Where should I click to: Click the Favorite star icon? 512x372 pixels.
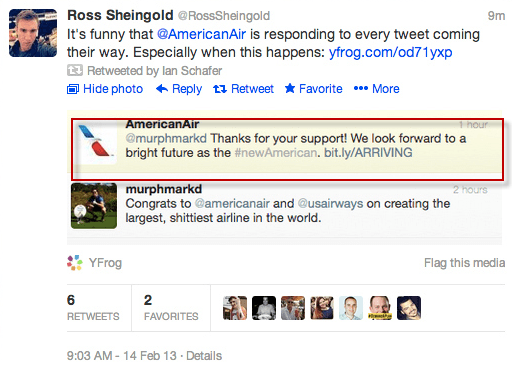click(290, 88)
